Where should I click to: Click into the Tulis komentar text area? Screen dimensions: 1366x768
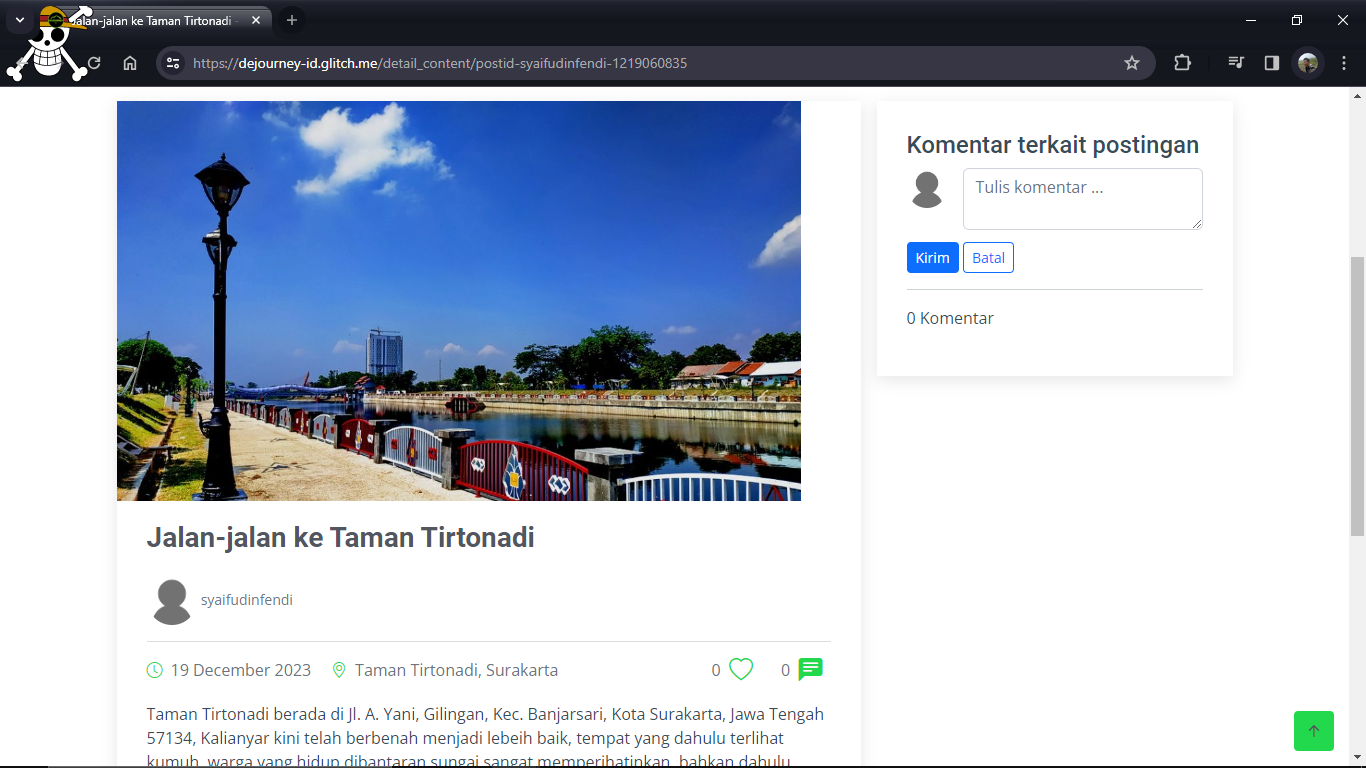[1083, 199]
